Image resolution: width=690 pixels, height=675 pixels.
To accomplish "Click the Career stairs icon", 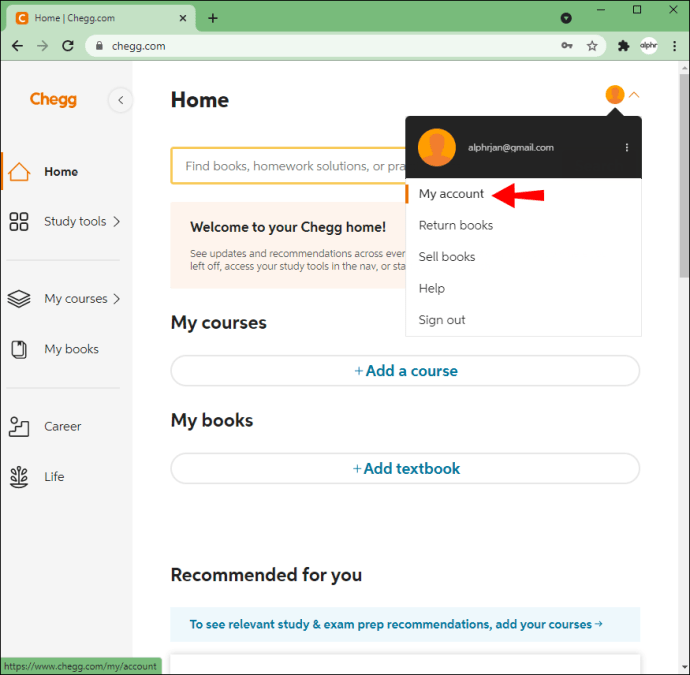I will tap(19, 426).
